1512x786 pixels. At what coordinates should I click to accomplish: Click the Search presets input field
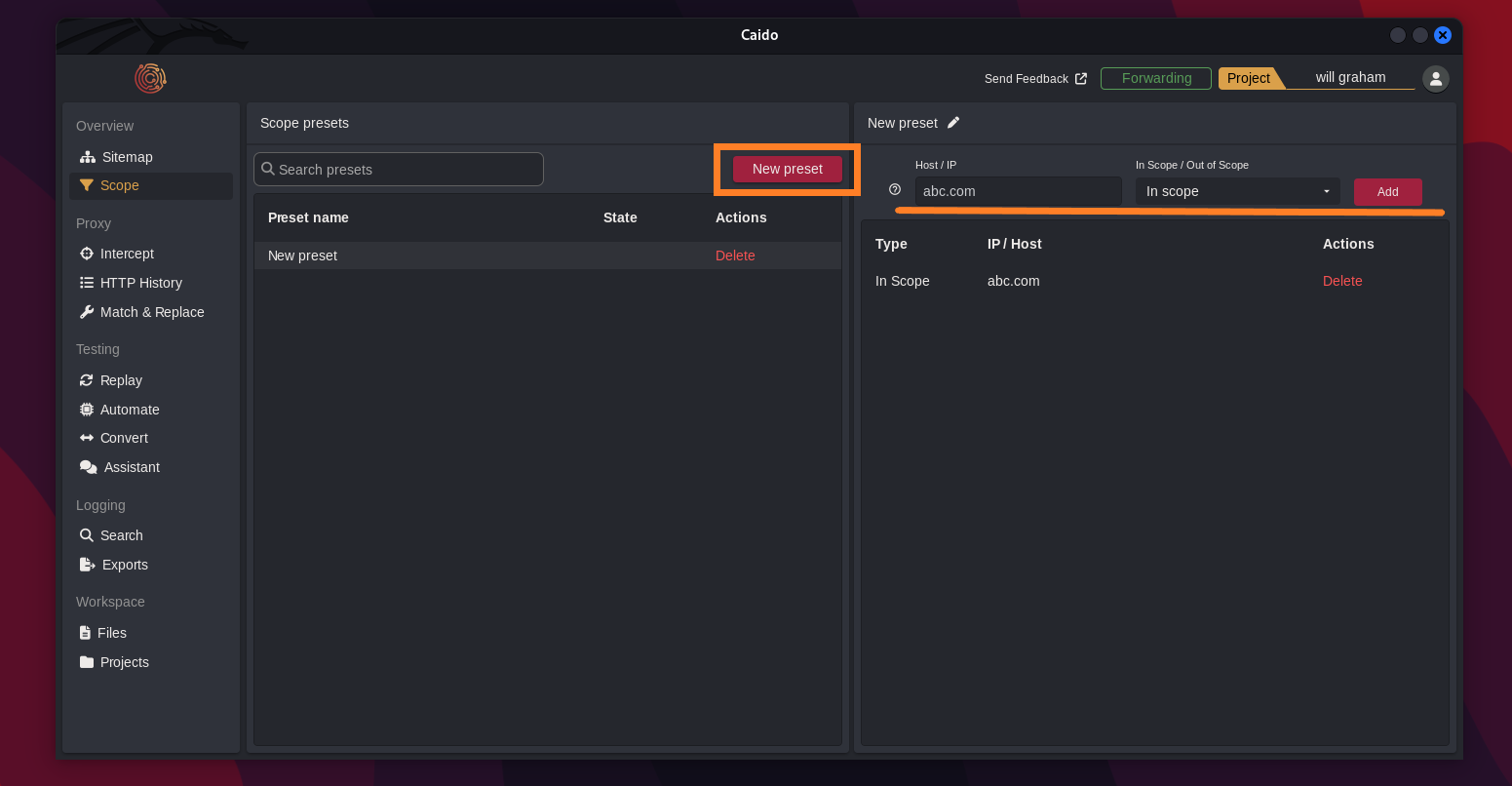tap(399, 169)
